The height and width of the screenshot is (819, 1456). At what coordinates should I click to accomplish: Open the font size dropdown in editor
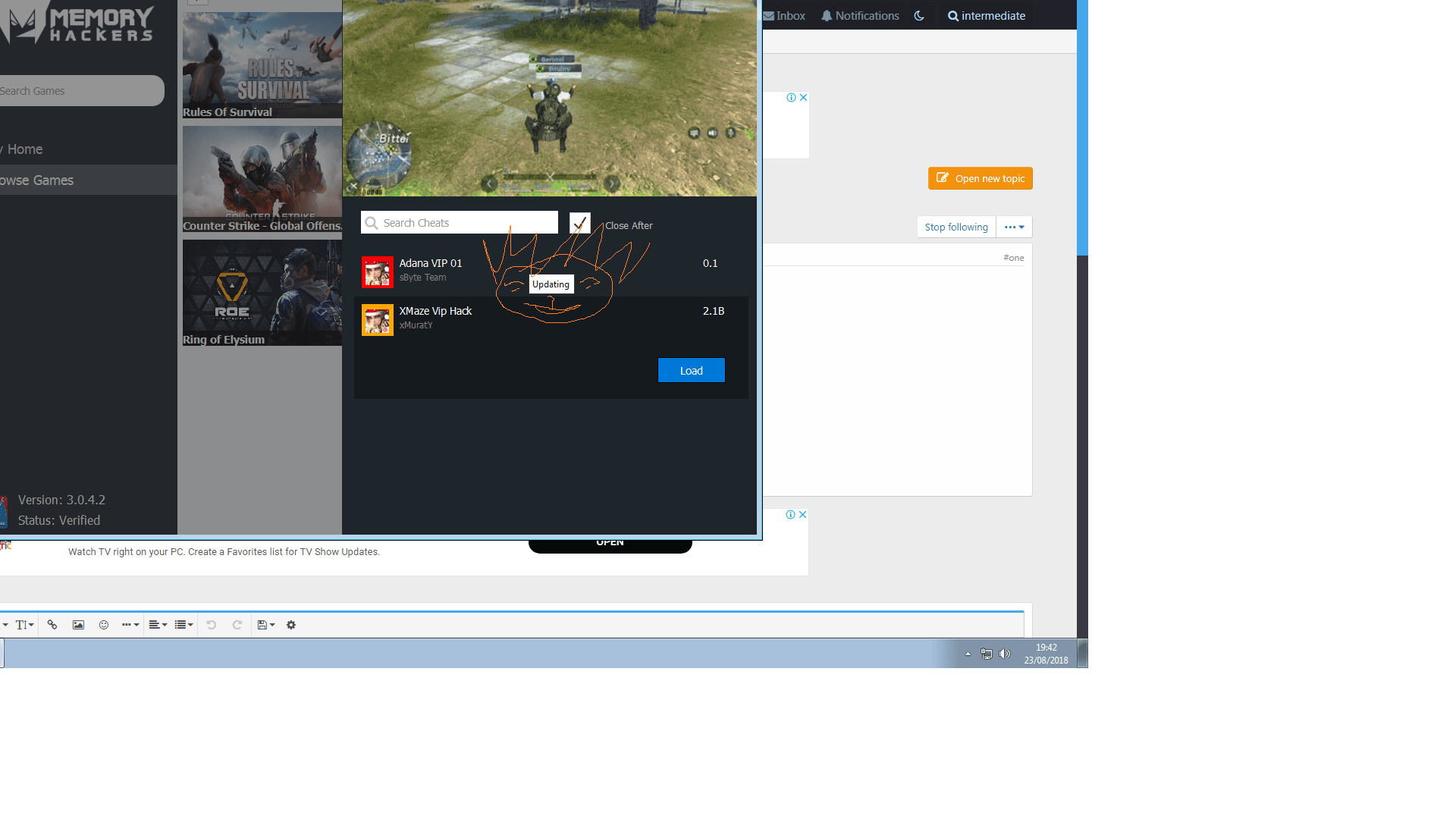tap(24, 625)
